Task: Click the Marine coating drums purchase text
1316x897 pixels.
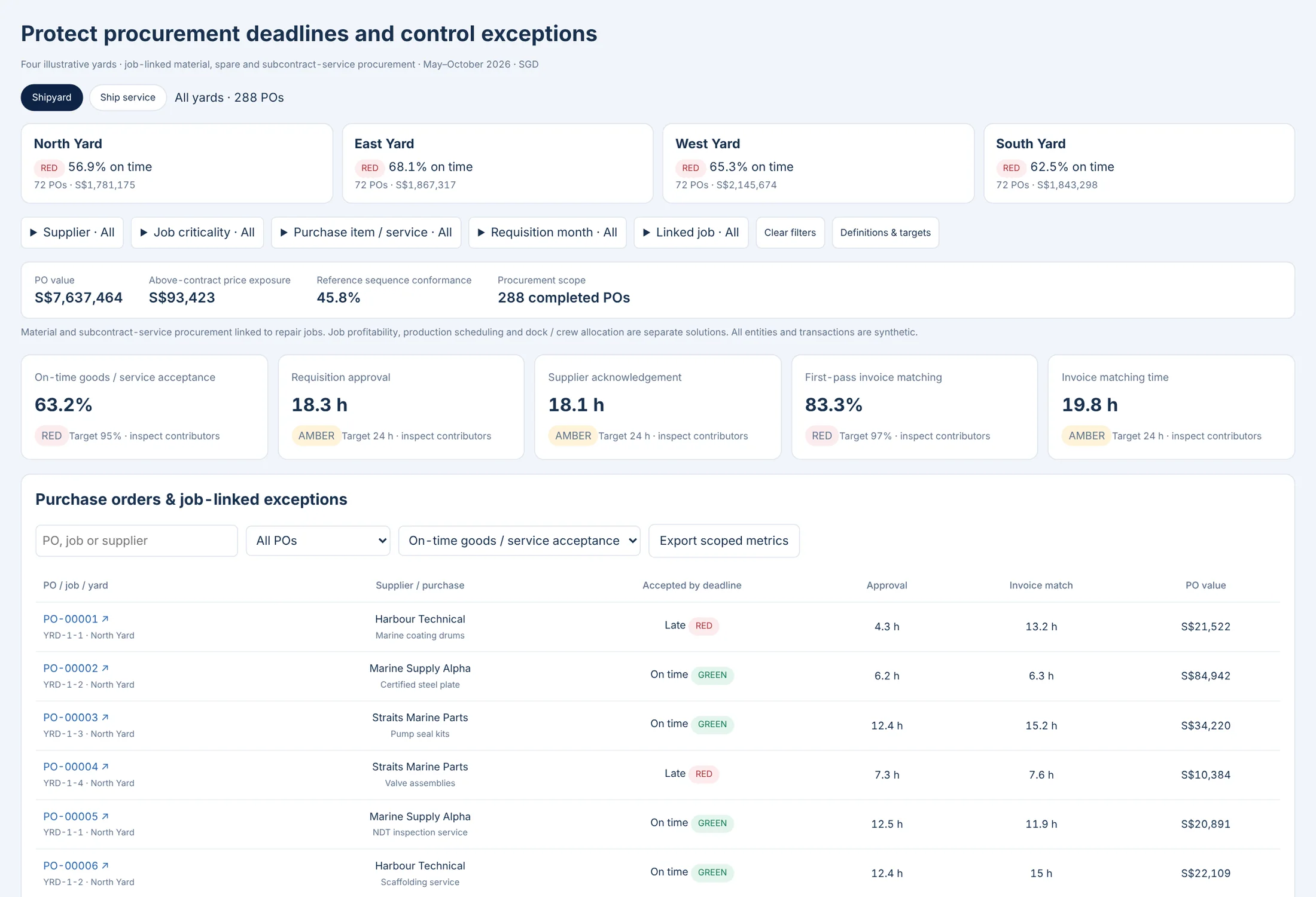Action: tap(420, 636)
